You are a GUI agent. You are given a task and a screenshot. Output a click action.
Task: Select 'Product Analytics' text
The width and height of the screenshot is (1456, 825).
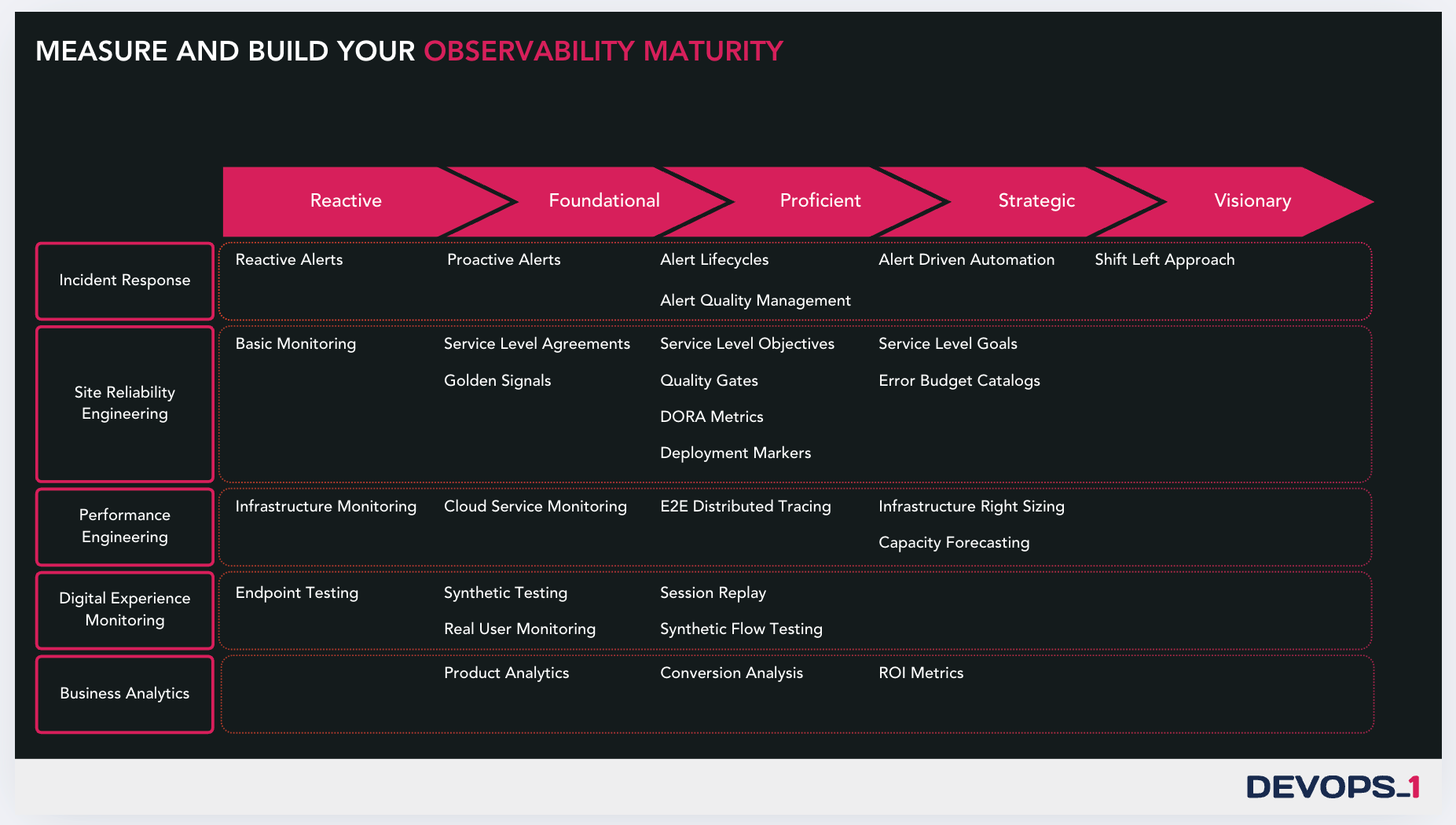coord(506,673)
